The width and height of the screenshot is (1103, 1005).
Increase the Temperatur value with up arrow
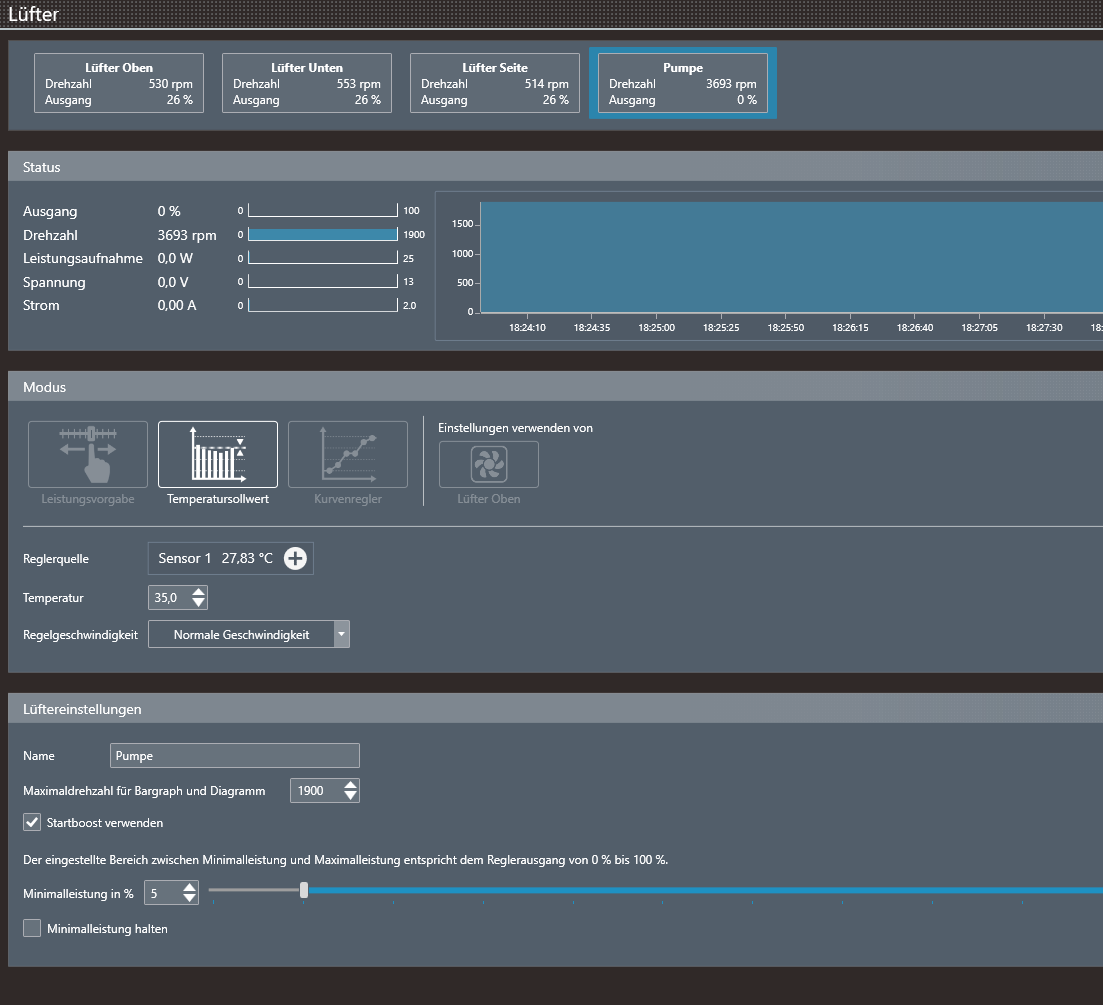[x=198, y=592]
